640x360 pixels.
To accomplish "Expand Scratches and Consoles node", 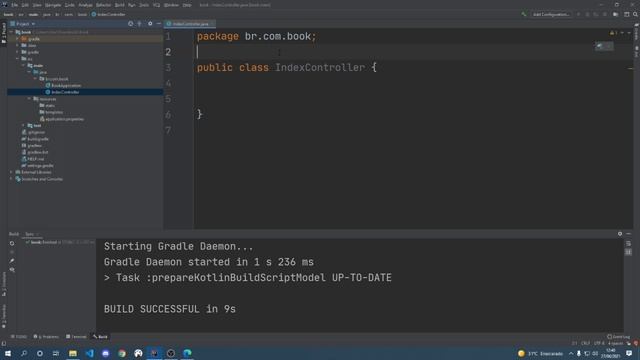I will click(x=12, y=179).
